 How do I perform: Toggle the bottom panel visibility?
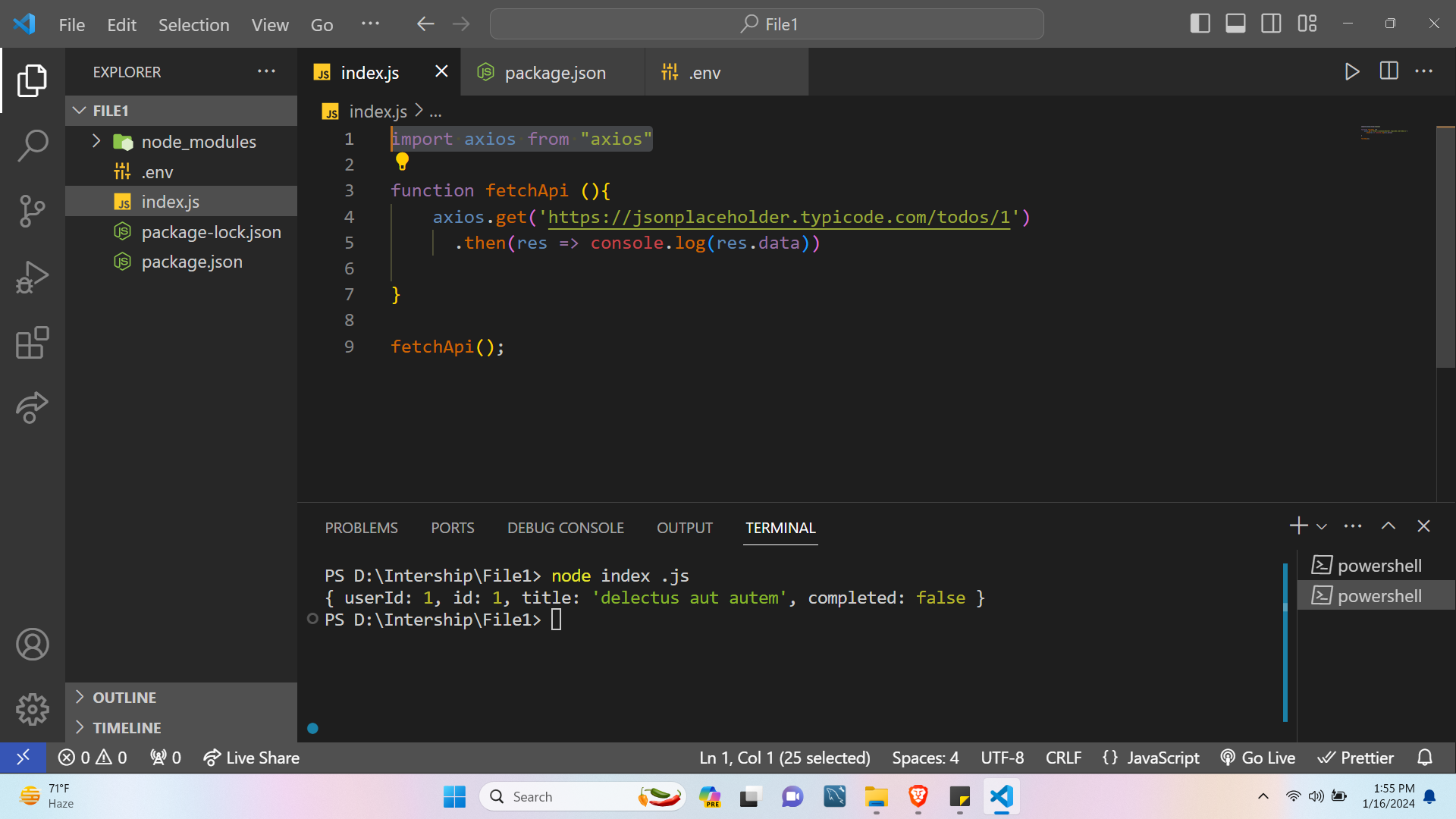(x=1235, y=24)
